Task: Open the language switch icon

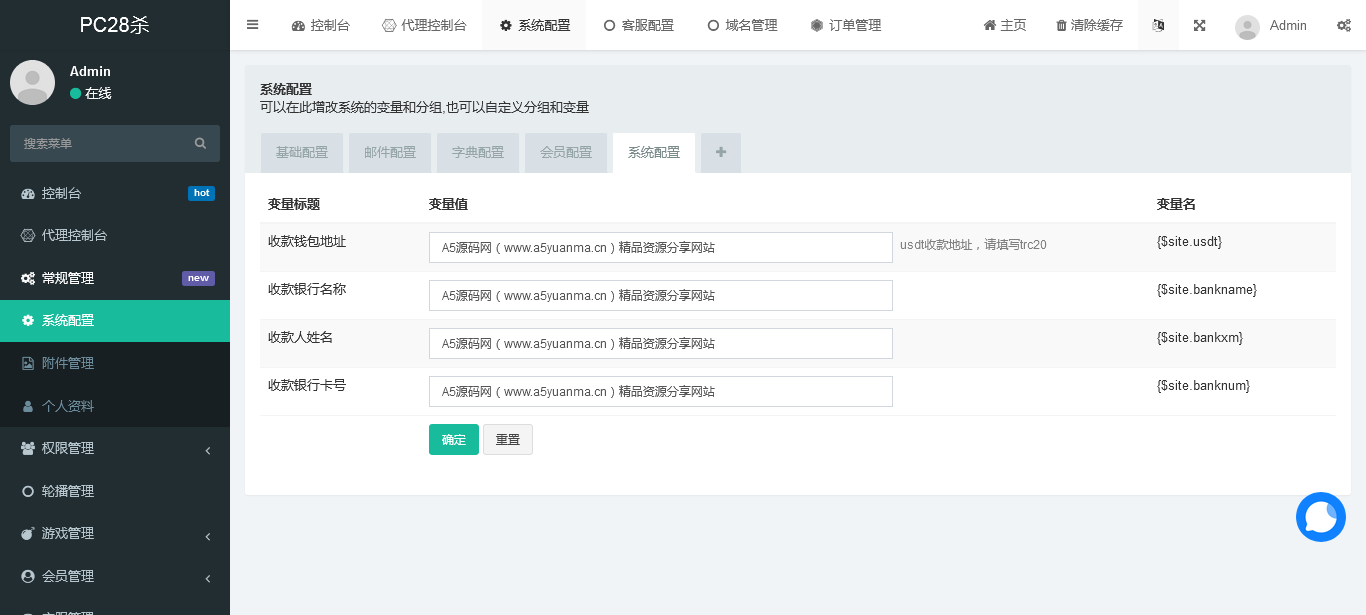Action: click(1158, 25)
